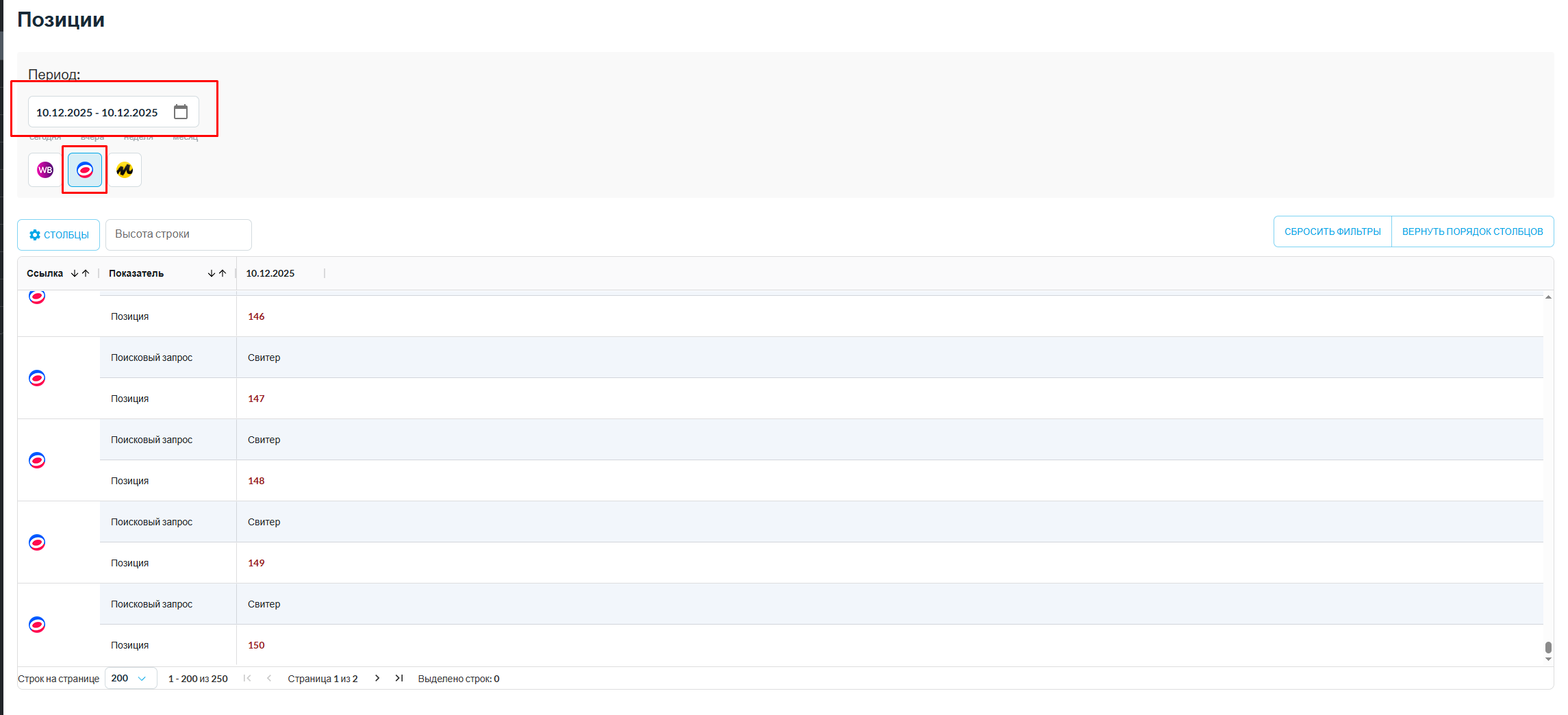The width and height of the screenshot is (1568, 715).
Task: Expand rows per page 200 dropdown
Action: point(130,678)
